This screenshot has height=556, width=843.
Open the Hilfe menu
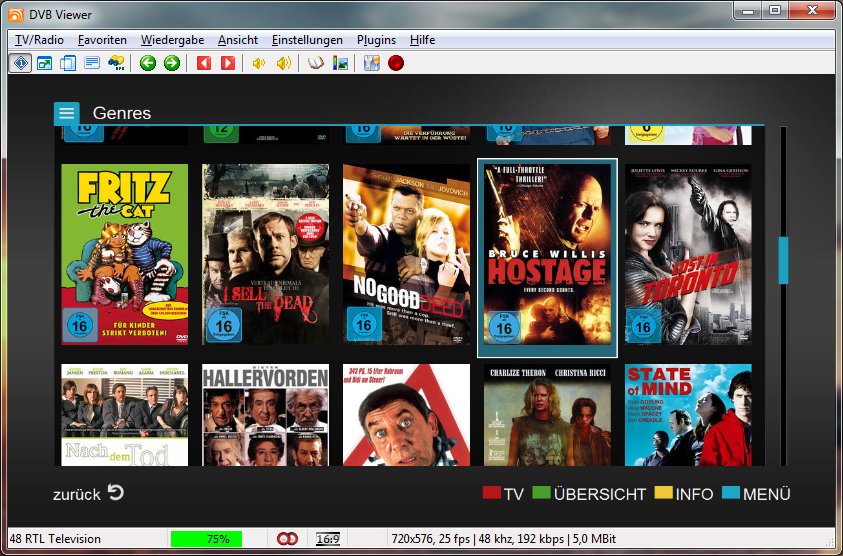click(423, 40)
